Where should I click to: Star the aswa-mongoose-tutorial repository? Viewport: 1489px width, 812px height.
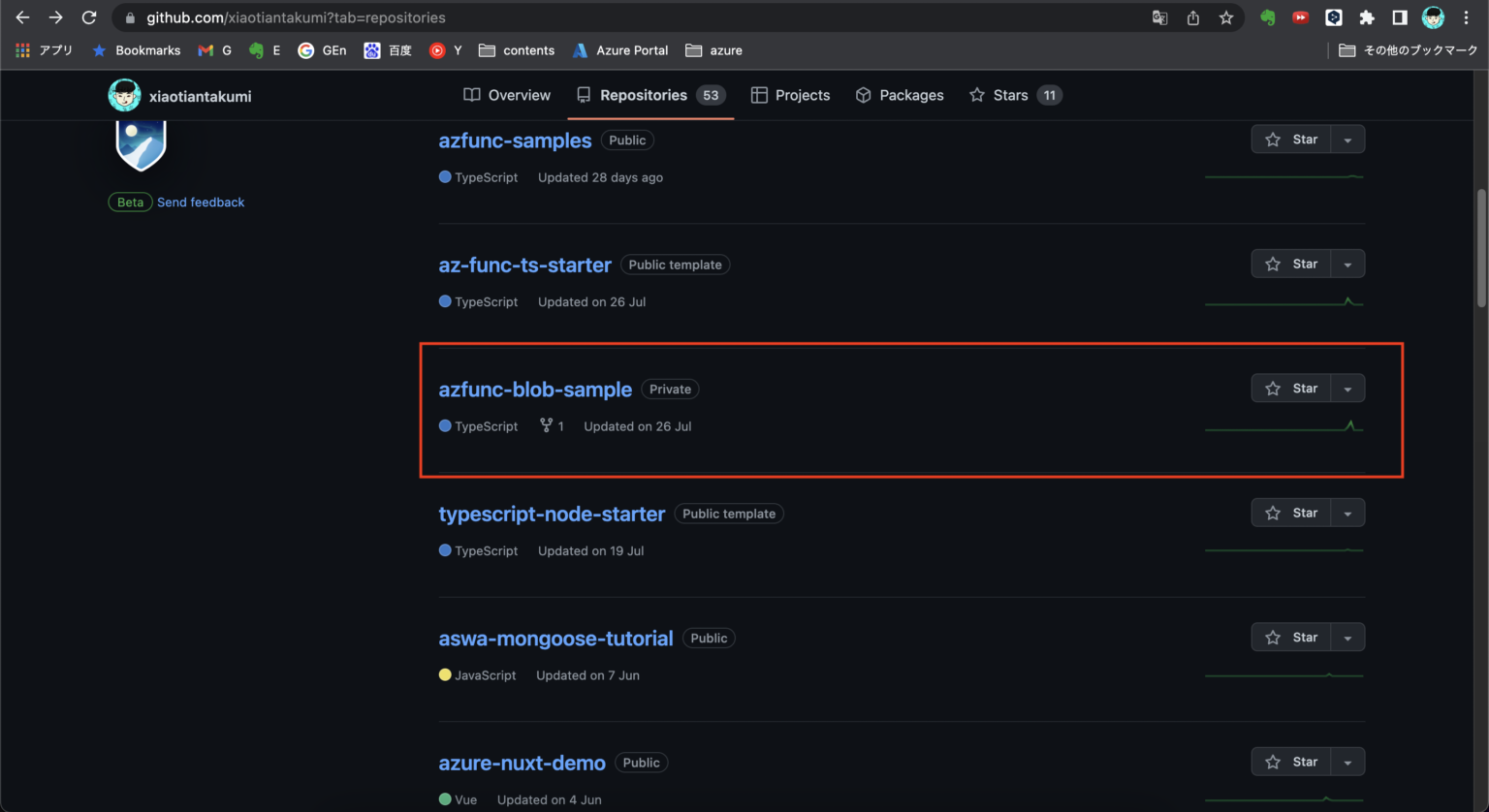[1291, 638]
